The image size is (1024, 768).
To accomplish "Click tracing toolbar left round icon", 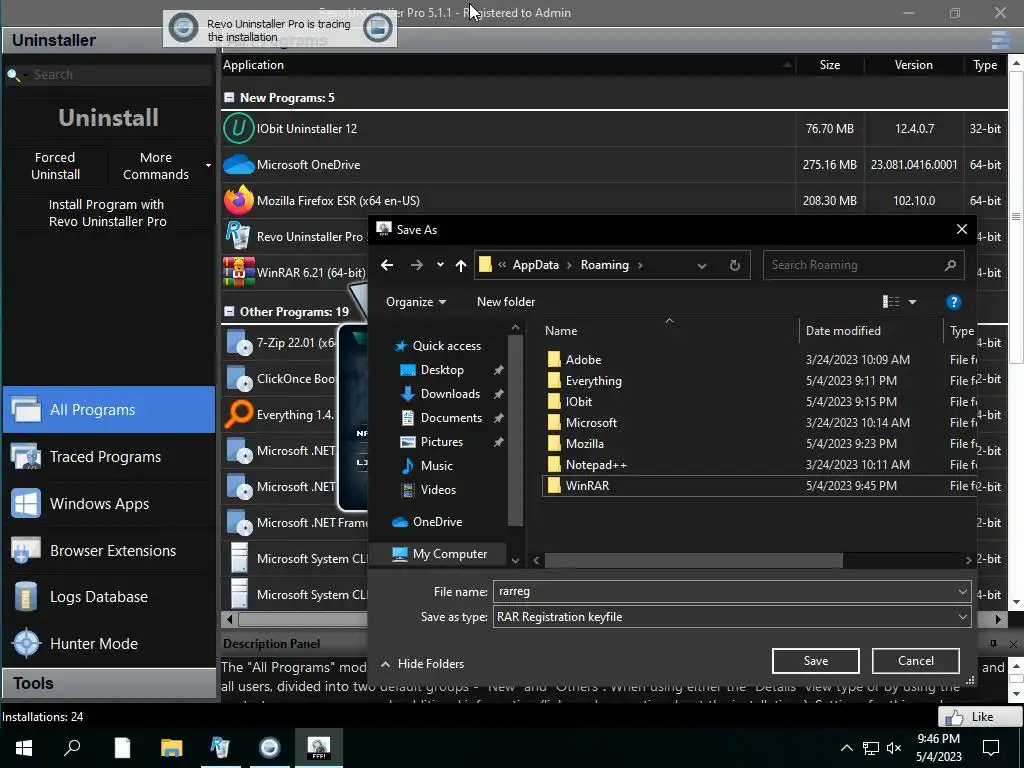I will (184, 28).
